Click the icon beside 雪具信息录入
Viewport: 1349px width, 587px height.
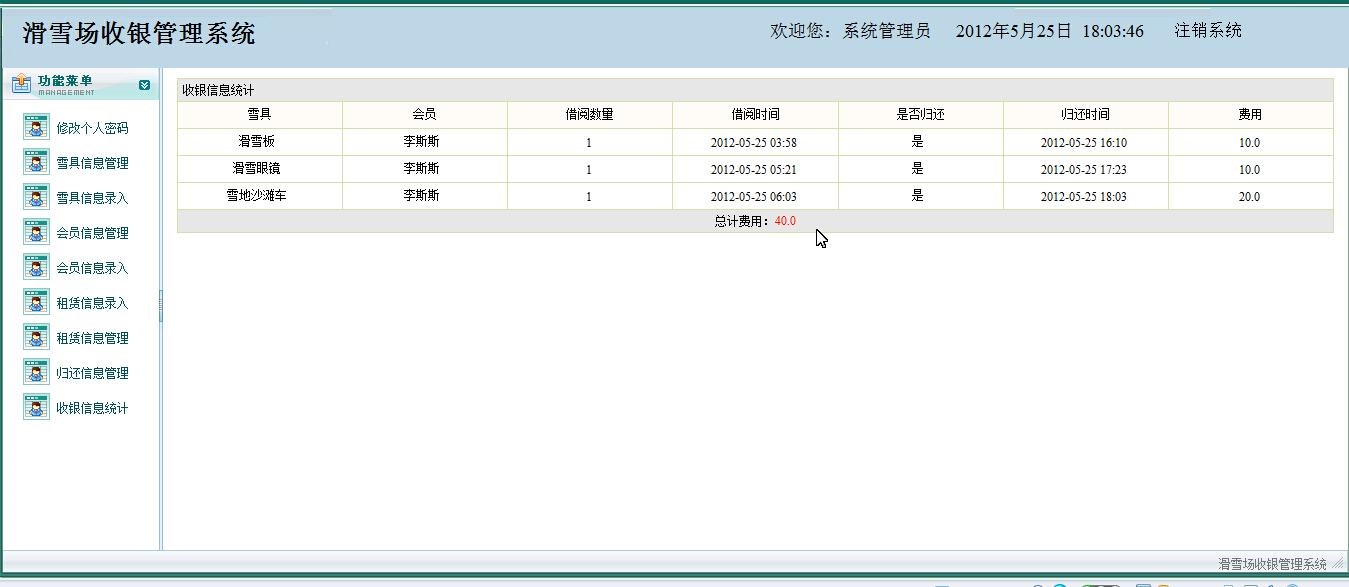click(36, 198)
